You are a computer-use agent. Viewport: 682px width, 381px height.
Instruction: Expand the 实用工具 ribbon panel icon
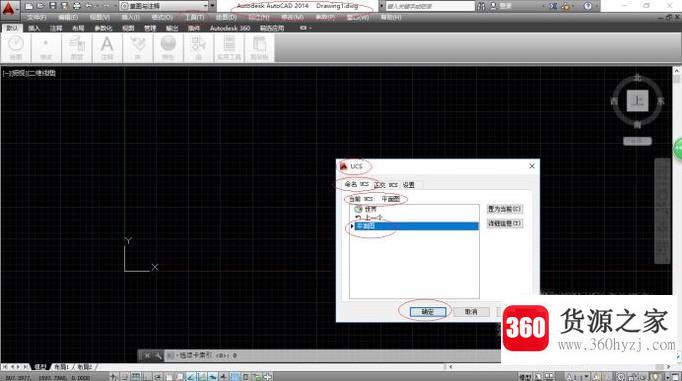[x=229, y=48]
